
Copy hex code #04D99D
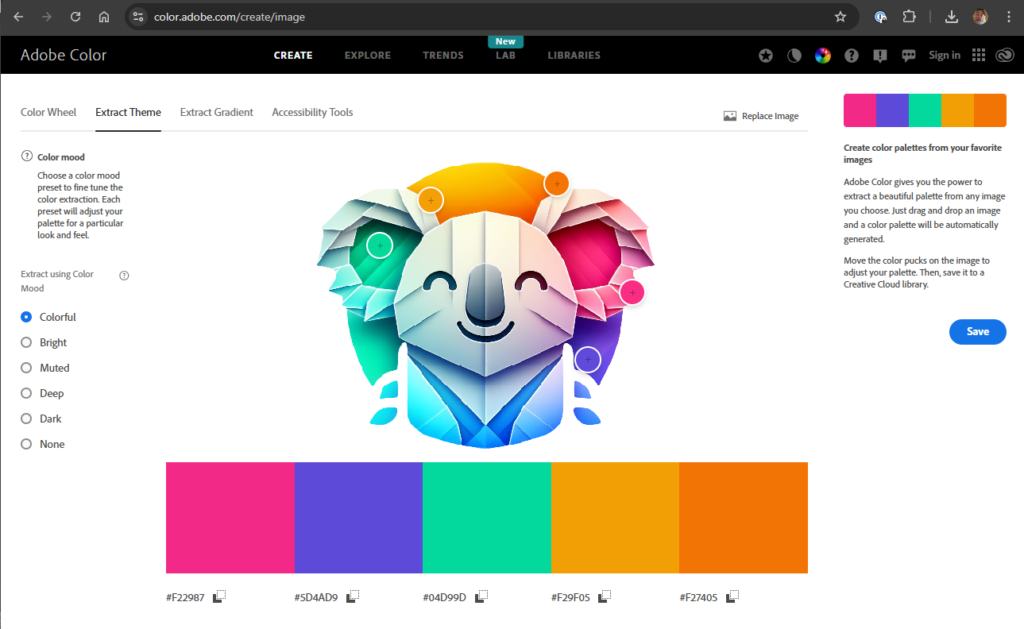(x=481, y=596)
